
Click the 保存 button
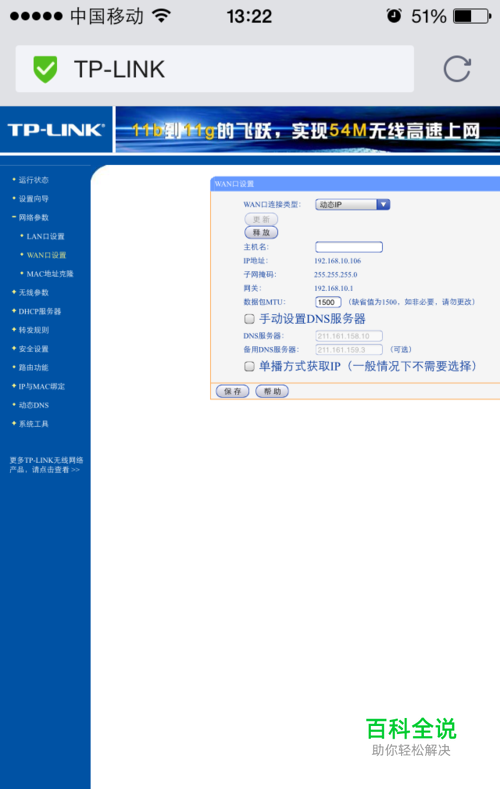point(232,391)
